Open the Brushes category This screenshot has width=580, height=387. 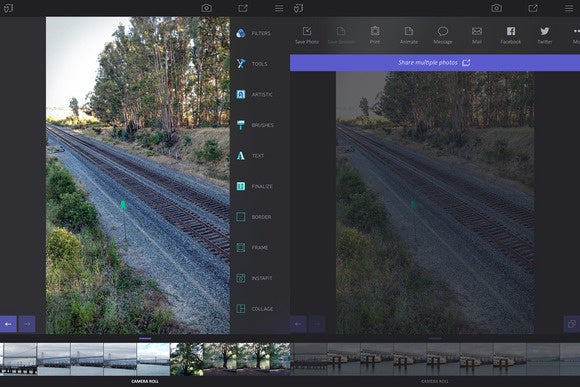[255, 125]
